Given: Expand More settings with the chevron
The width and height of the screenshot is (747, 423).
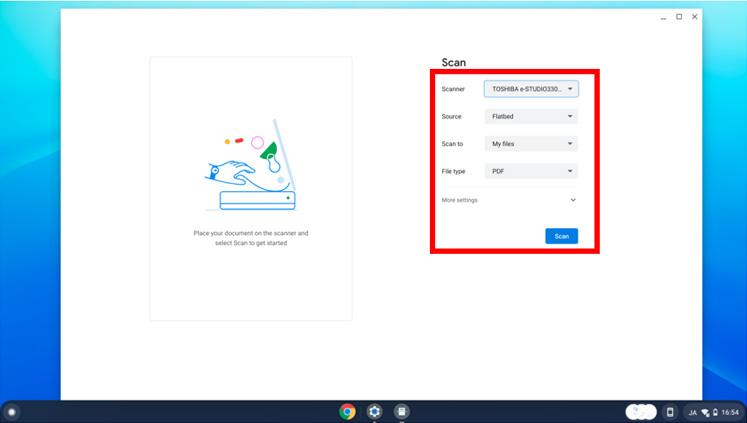Looking at the screenshot, I should [573, 200].
